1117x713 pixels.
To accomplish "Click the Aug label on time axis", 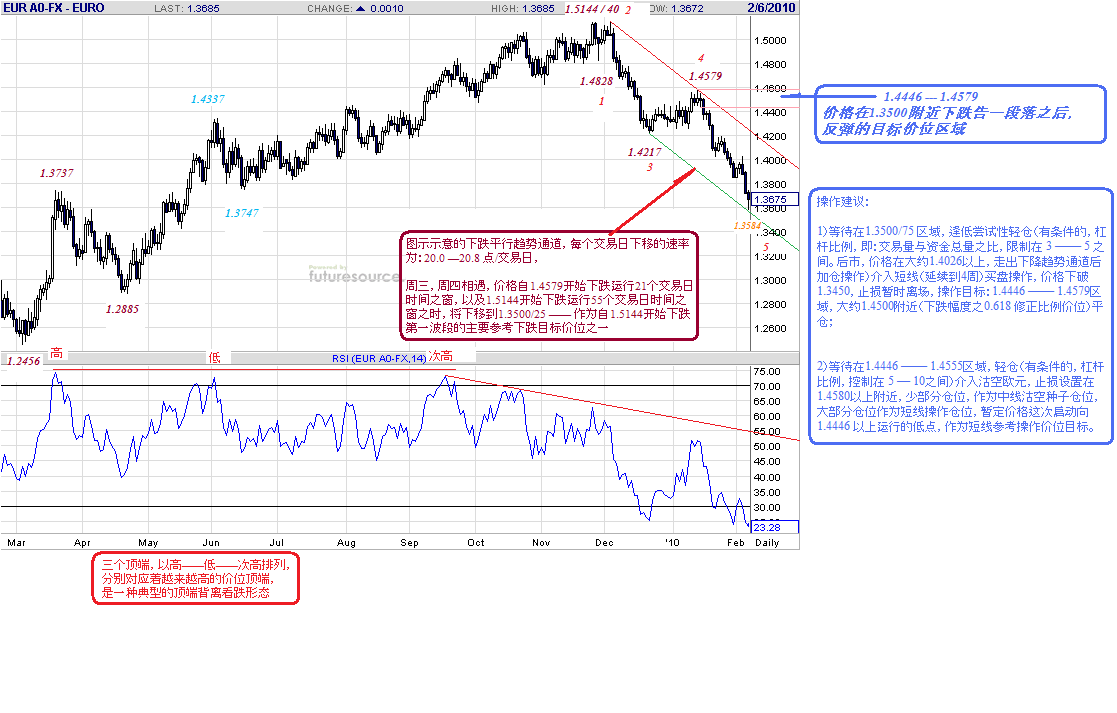I will (x=346, y=543).
